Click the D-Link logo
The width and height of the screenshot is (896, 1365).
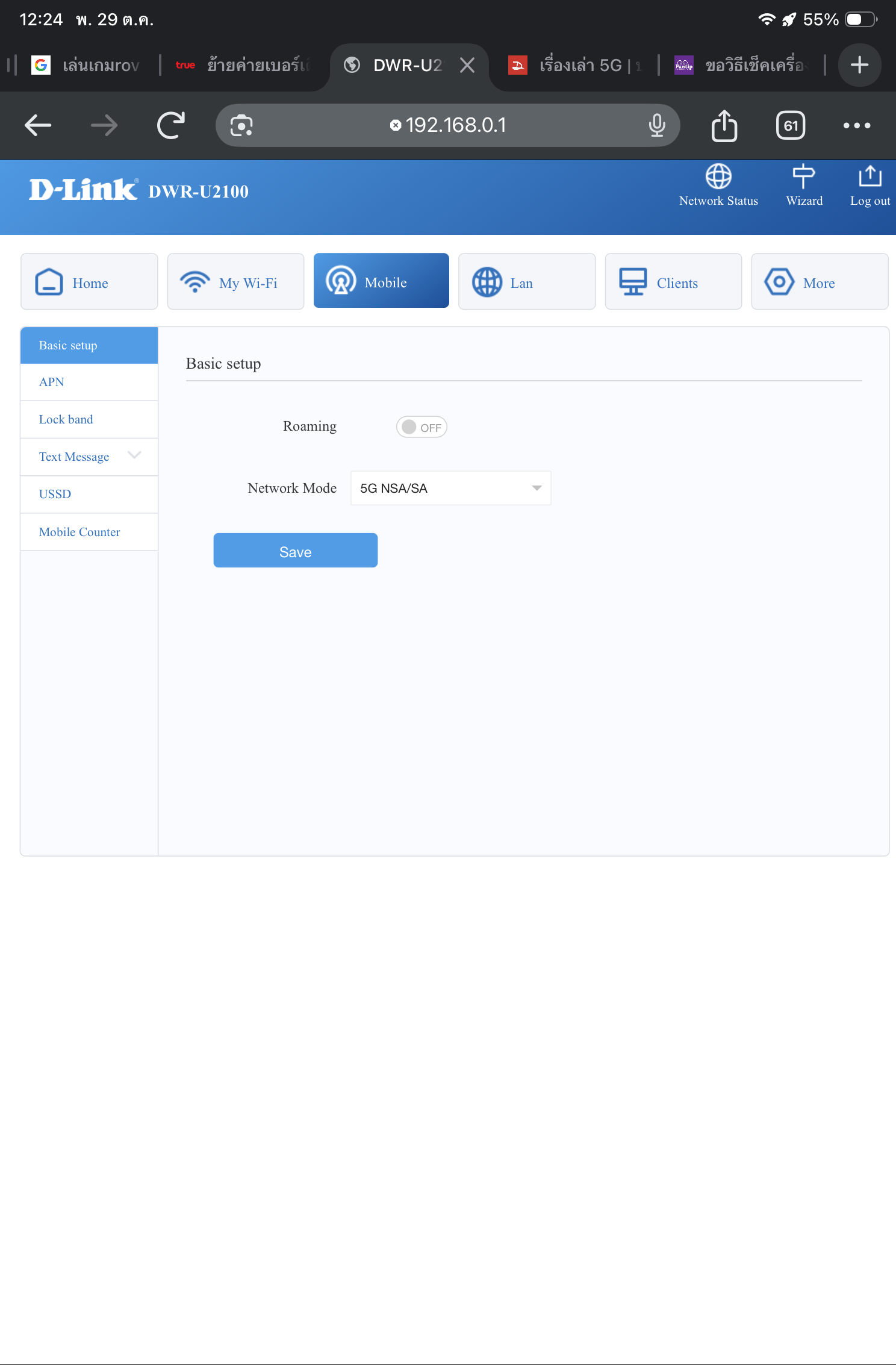84,190
